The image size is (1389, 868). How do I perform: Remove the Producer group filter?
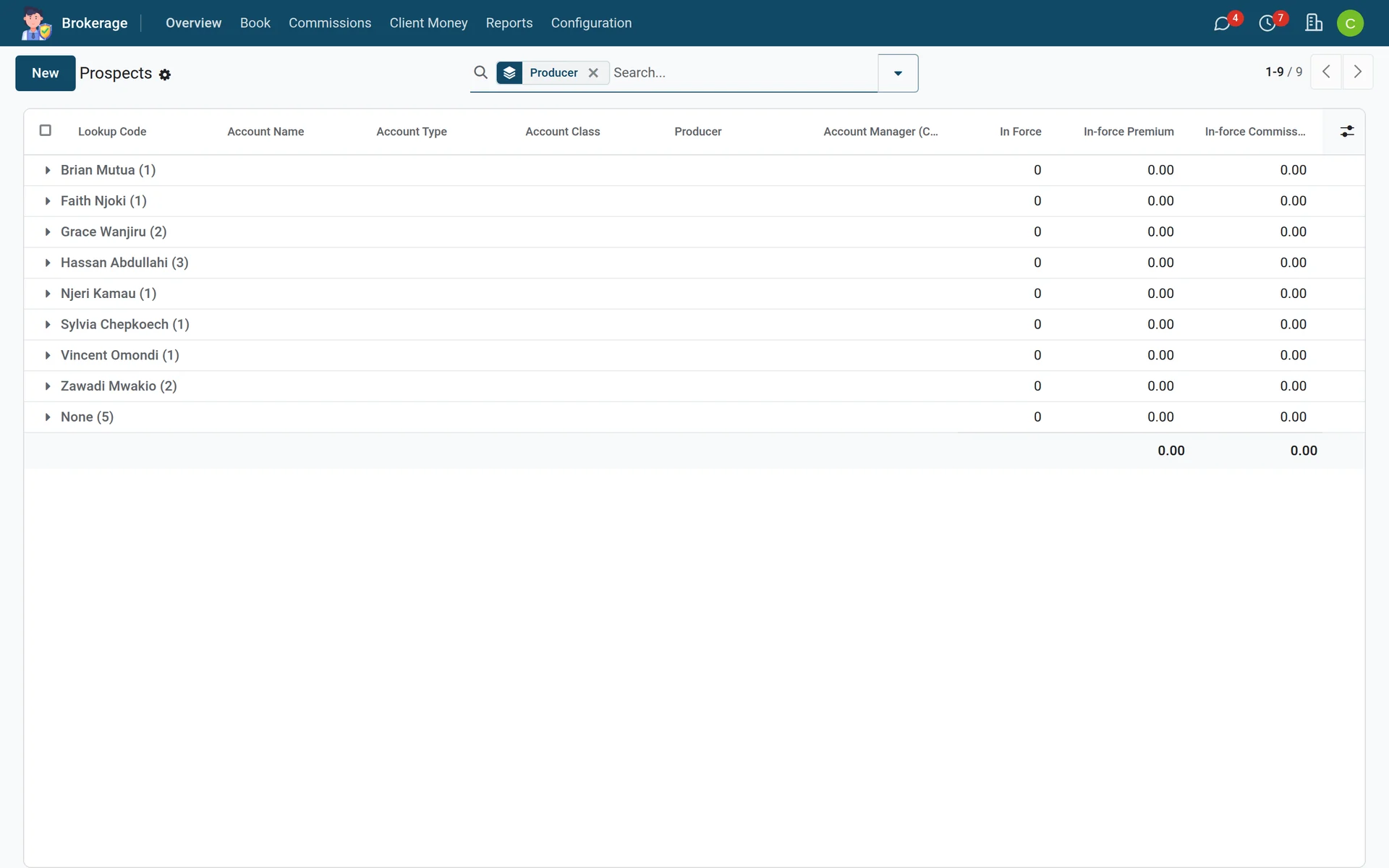[x=593, y=72]
